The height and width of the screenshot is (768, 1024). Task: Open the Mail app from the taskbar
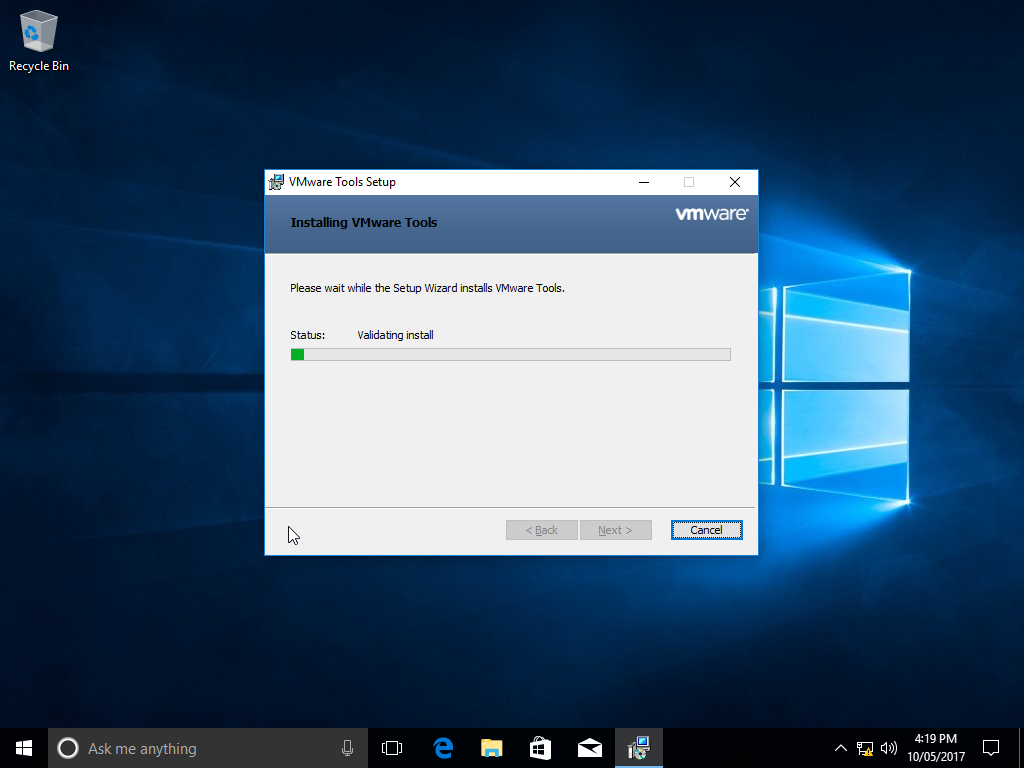589,748
